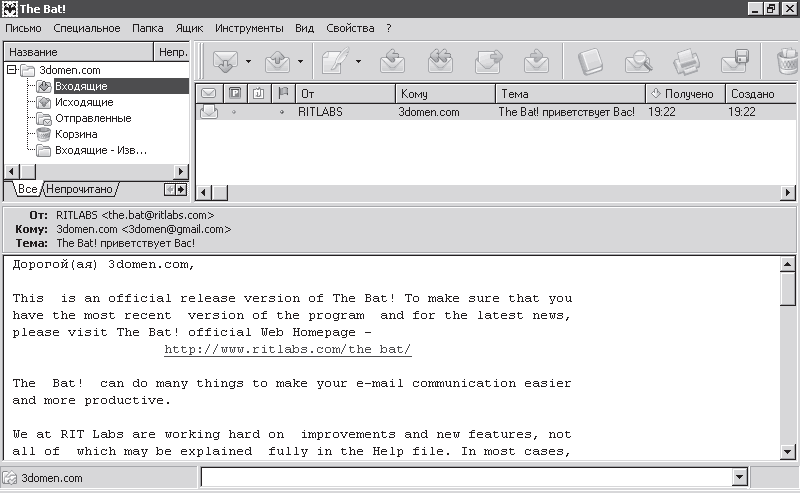The height and width of the screenshot is (493, 800).
Task: Switch to the Непрочитано tab
Action: (79, 189)
